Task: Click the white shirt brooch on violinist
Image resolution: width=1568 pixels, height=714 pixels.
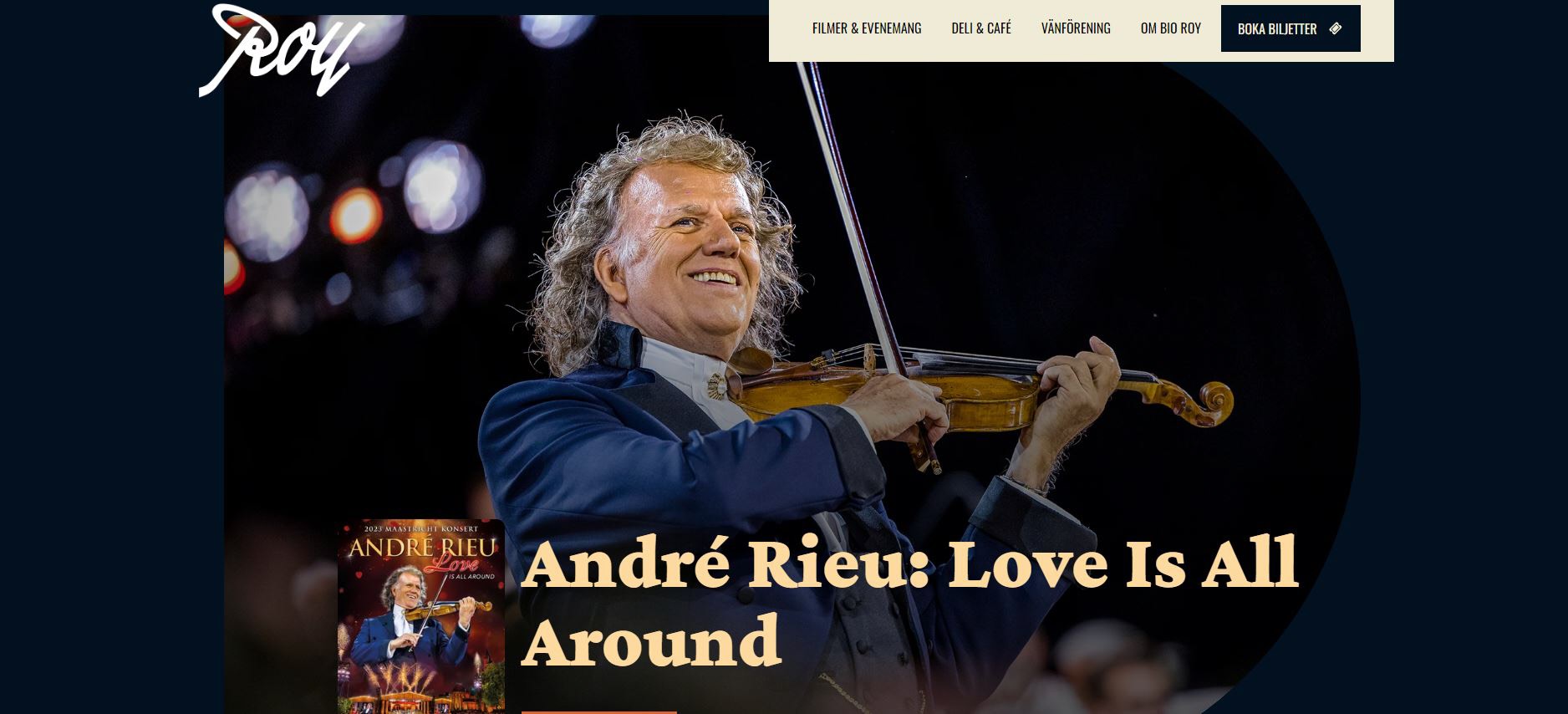Action: (x=717, y=385)
